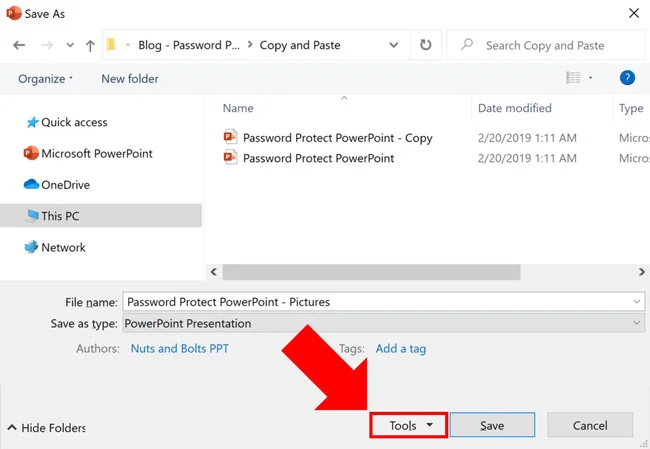Screen dimensions: 650x449
Task: Click the Search Copy and Paste field
Action: click(546, 45)
